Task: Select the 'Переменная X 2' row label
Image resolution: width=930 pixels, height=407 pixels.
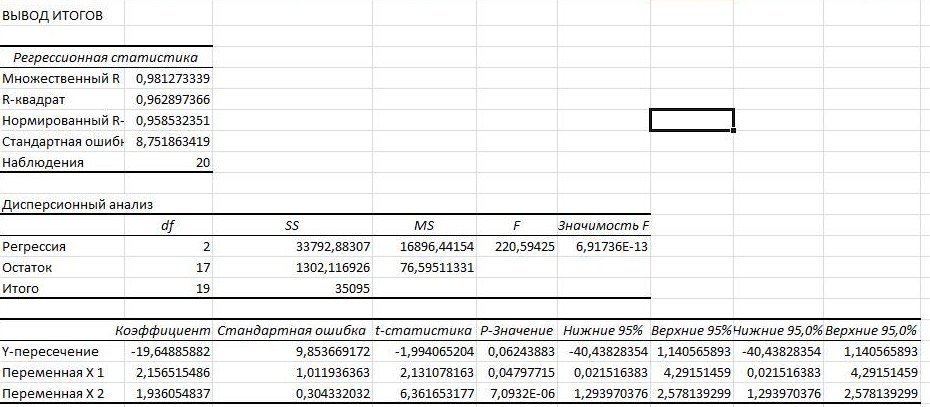Action: pyautogui.click(x=62, y=393)
